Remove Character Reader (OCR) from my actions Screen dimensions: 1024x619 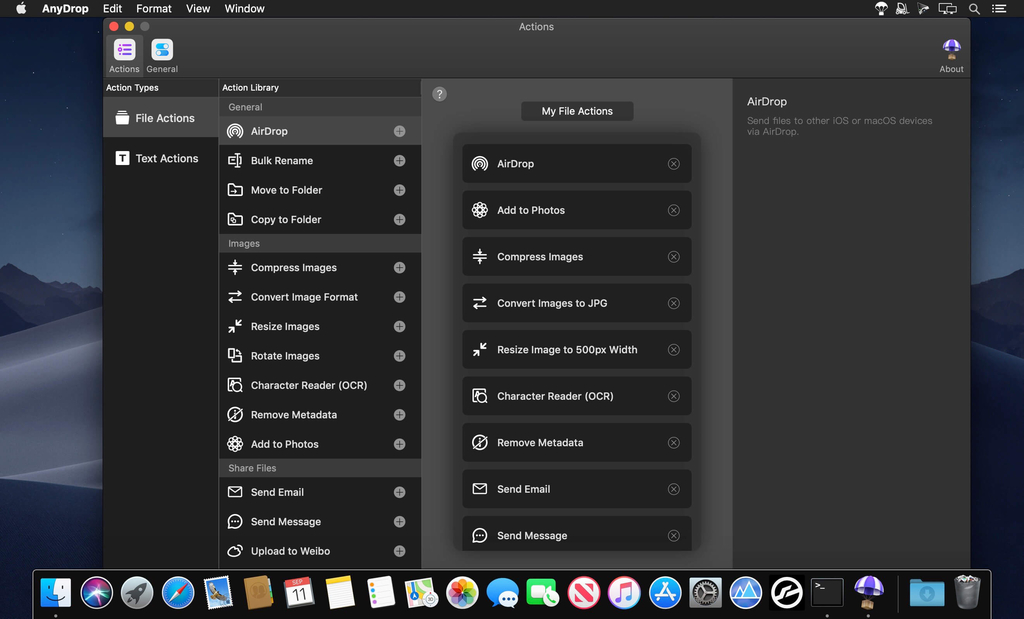click(x=673, y=396)
